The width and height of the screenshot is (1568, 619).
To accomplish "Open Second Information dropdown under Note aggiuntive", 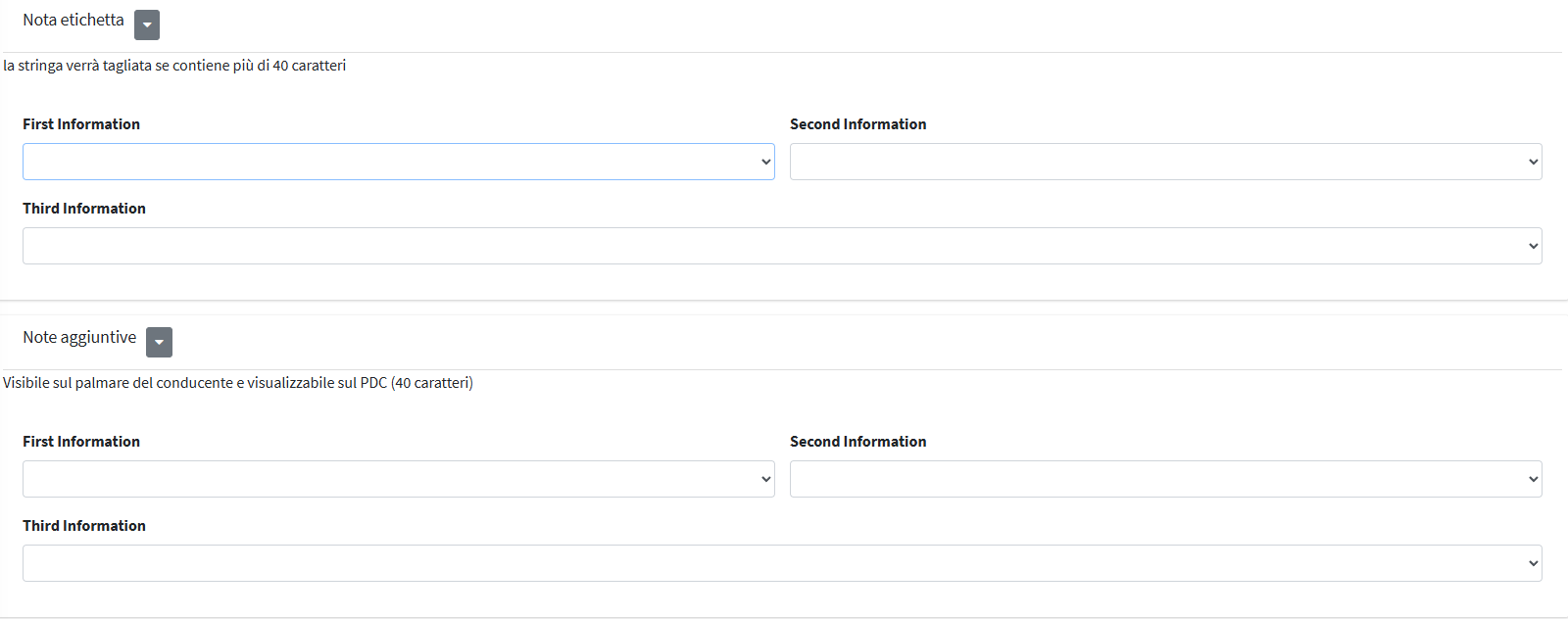I will [x=1165, y=479].
